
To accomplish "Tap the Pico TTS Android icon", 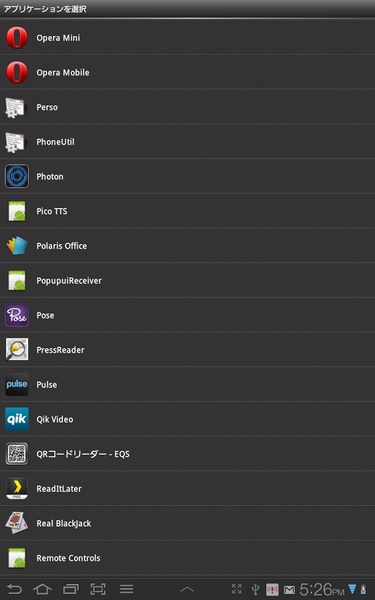I will pos(17,211).
